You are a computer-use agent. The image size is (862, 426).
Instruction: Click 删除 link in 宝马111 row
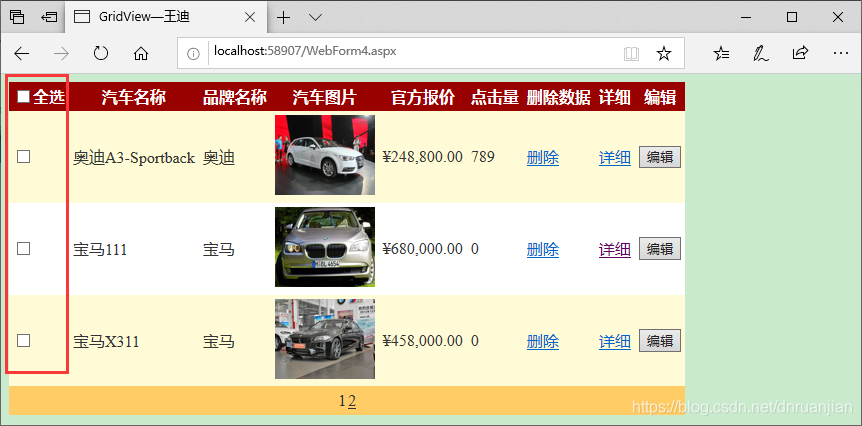click(543, 250)
